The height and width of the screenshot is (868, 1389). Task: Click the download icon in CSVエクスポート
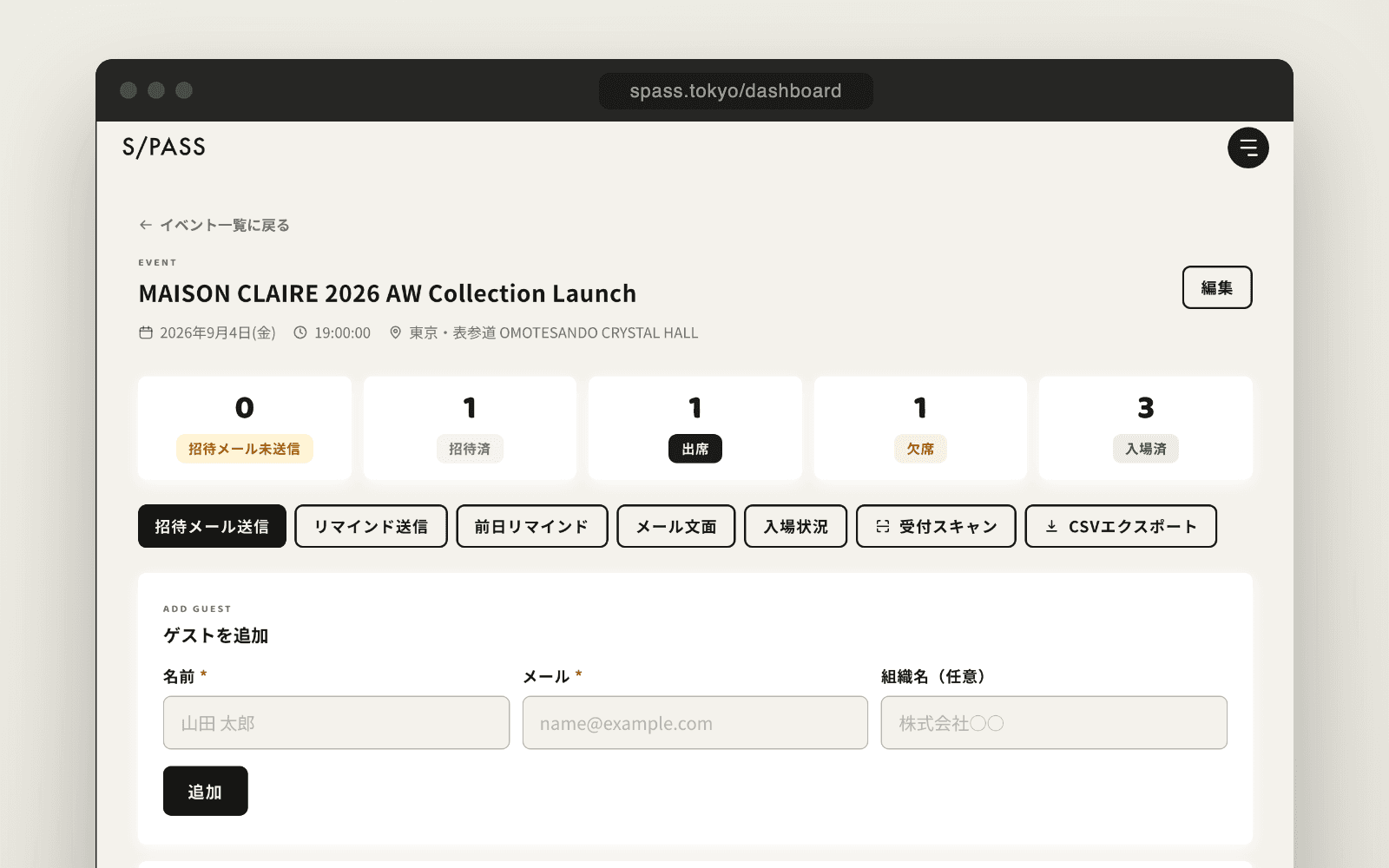(1051, 526)
